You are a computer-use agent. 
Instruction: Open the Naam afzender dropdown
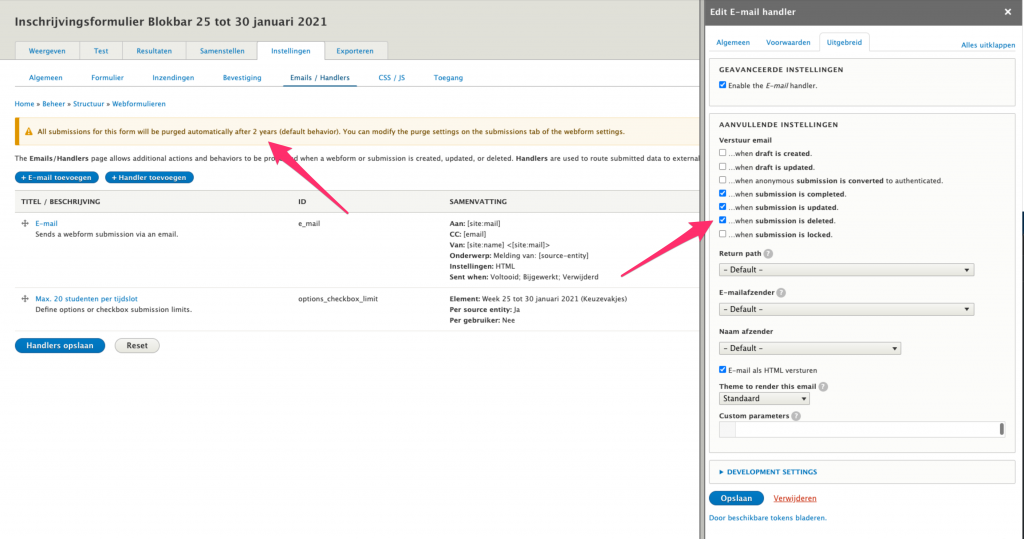coord(809,348)
